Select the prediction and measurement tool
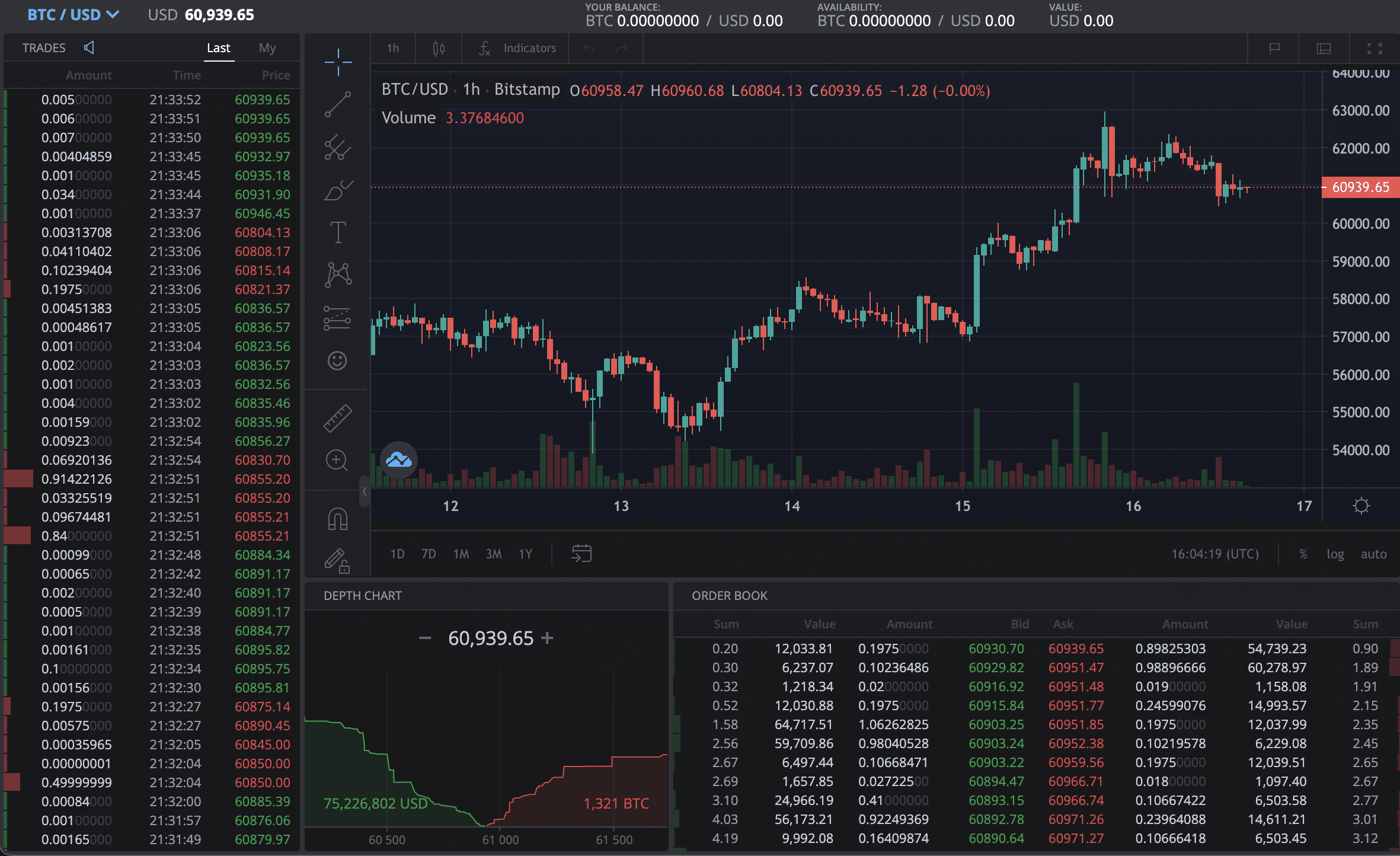Image resolution: width=1400 pixels, height=856 pixels. [338, 318]
